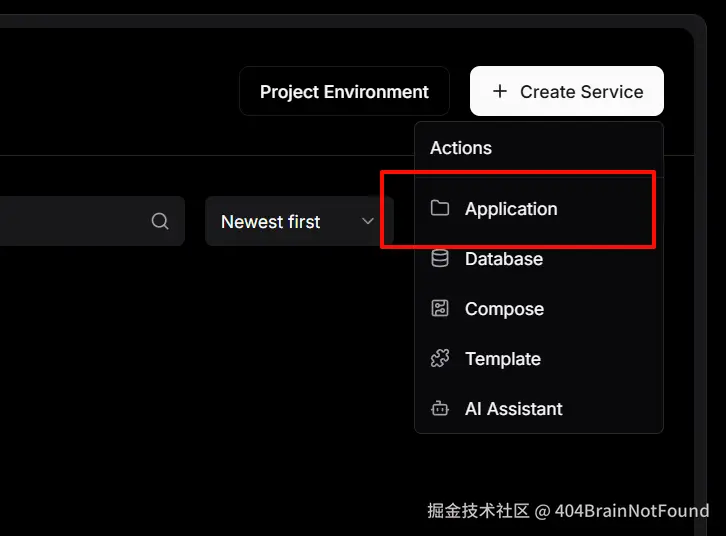
Task: Click the magnifier search icon
Action: pyautogui.click(x=160, y=221)
